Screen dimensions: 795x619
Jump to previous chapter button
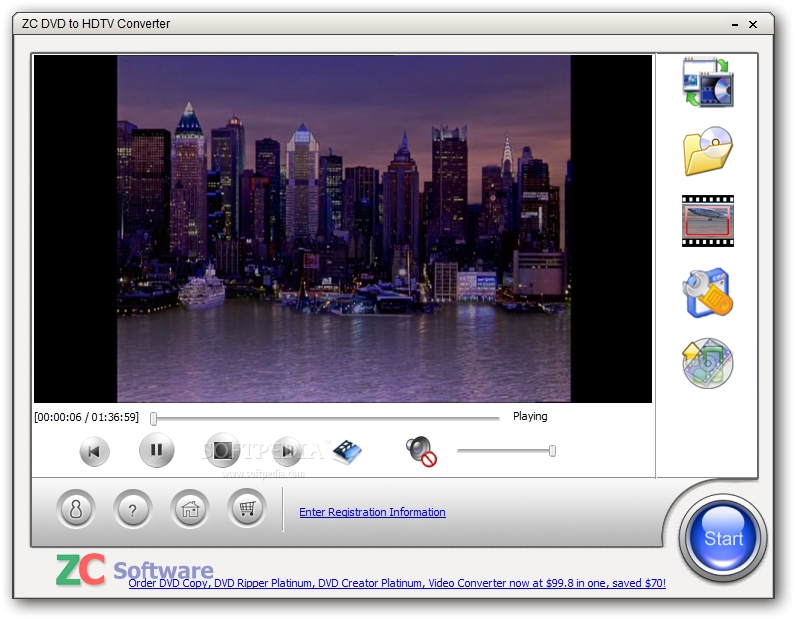point(94,451)
